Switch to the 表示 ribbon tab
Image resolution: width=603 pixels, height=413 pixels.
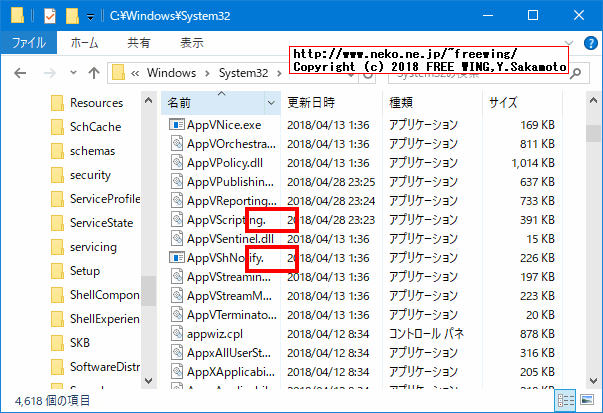192,43
